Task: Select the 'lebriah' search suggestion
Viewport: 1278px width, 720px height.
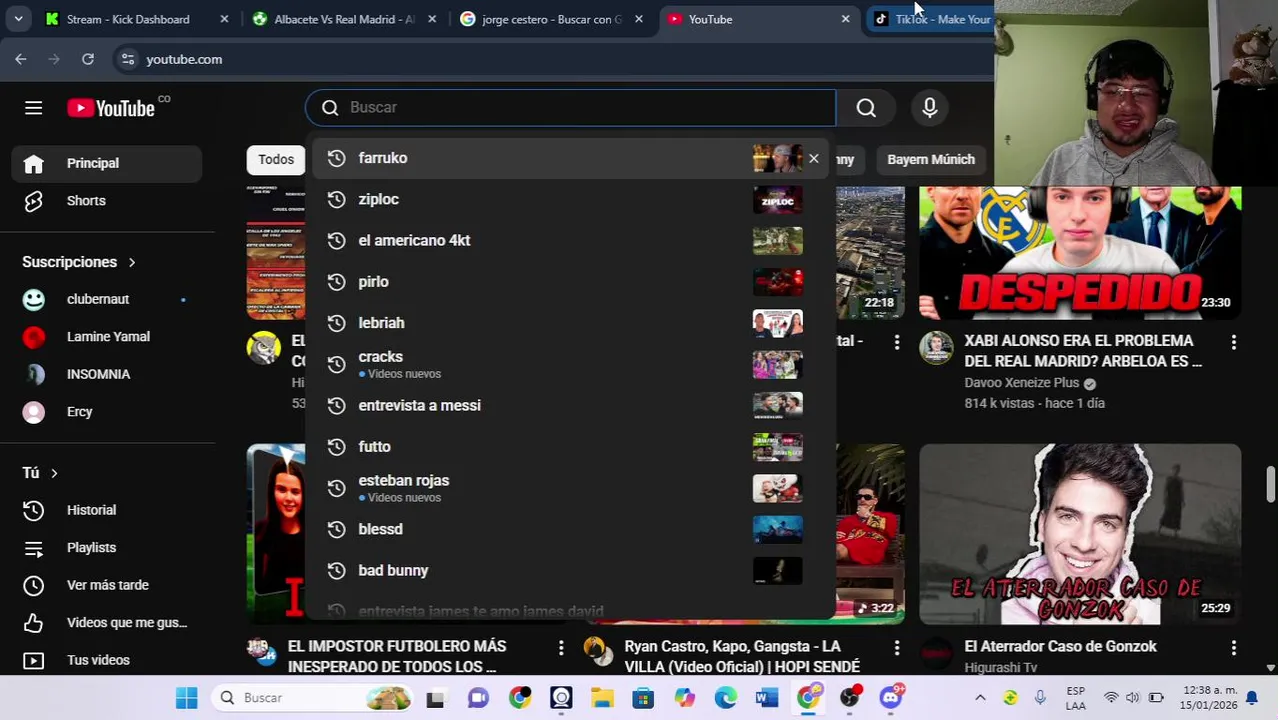Action: click(570, 323)
